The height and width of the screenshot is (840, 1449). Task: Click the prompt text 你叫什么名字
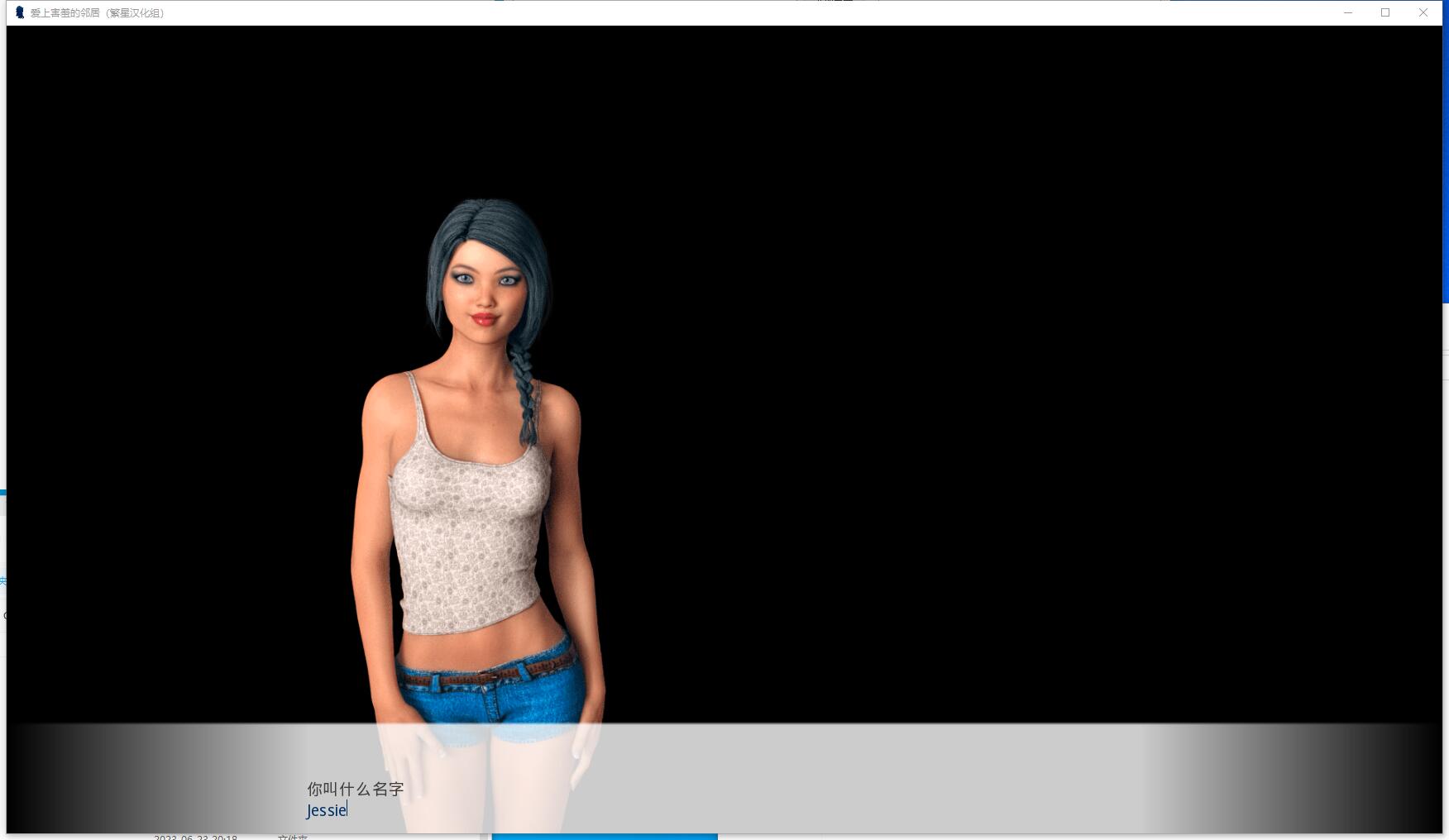click(x=355, y=789)
